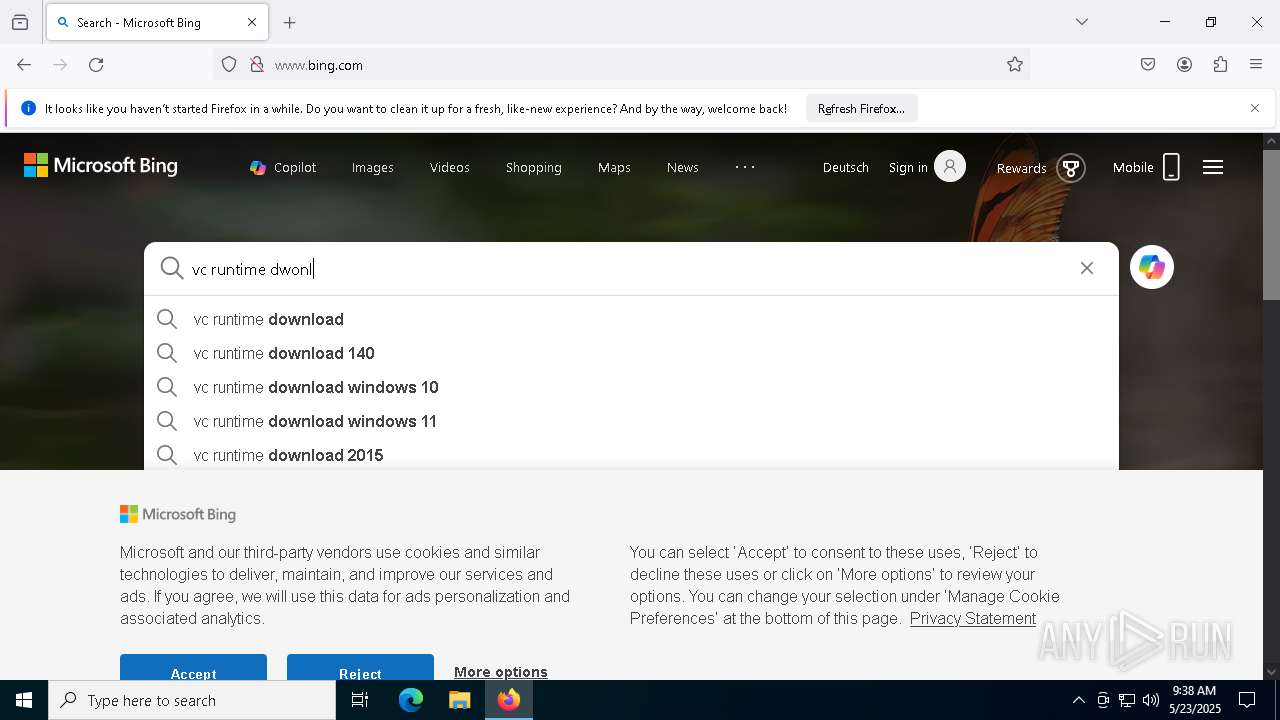Open Windows Start menu
This screenshot has height=720, width=1280.
point(24,700)
